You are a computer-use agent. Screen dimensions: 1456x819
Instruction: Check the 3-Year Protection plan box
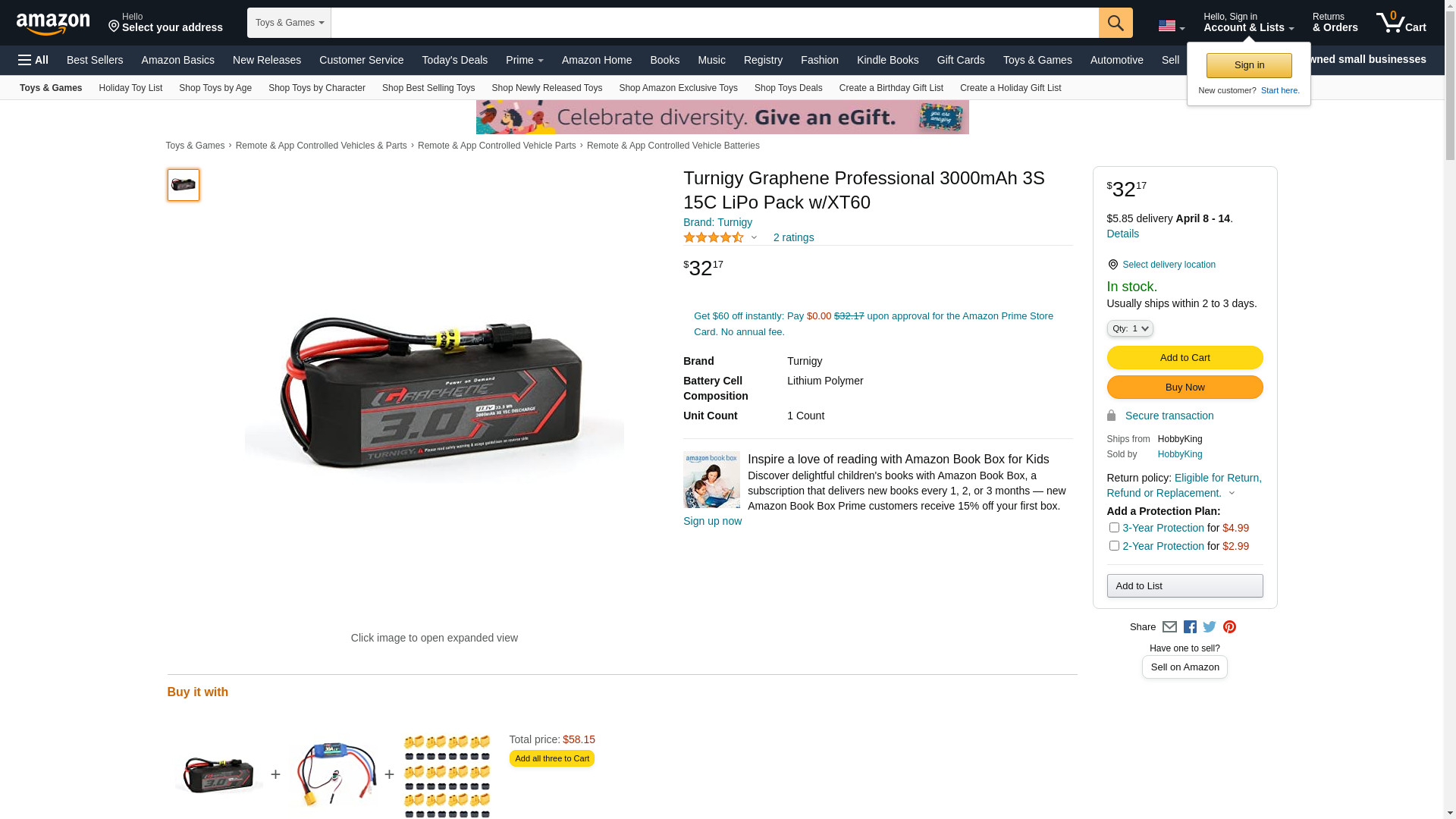pyautogui.click(x=1114, y=527)
